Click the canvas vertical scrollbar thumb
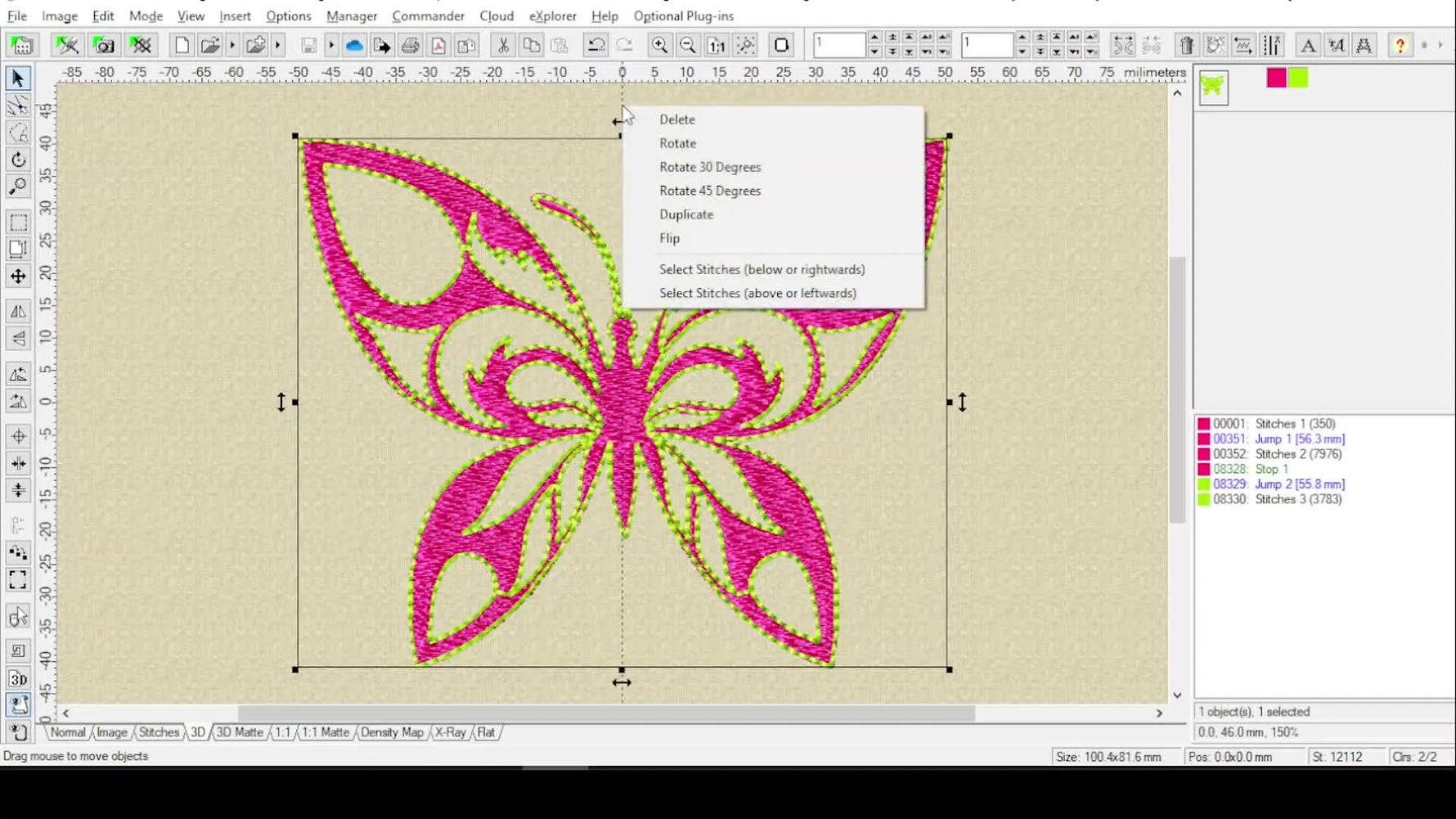The image size is (1456, 819). tap(1177, 389)
